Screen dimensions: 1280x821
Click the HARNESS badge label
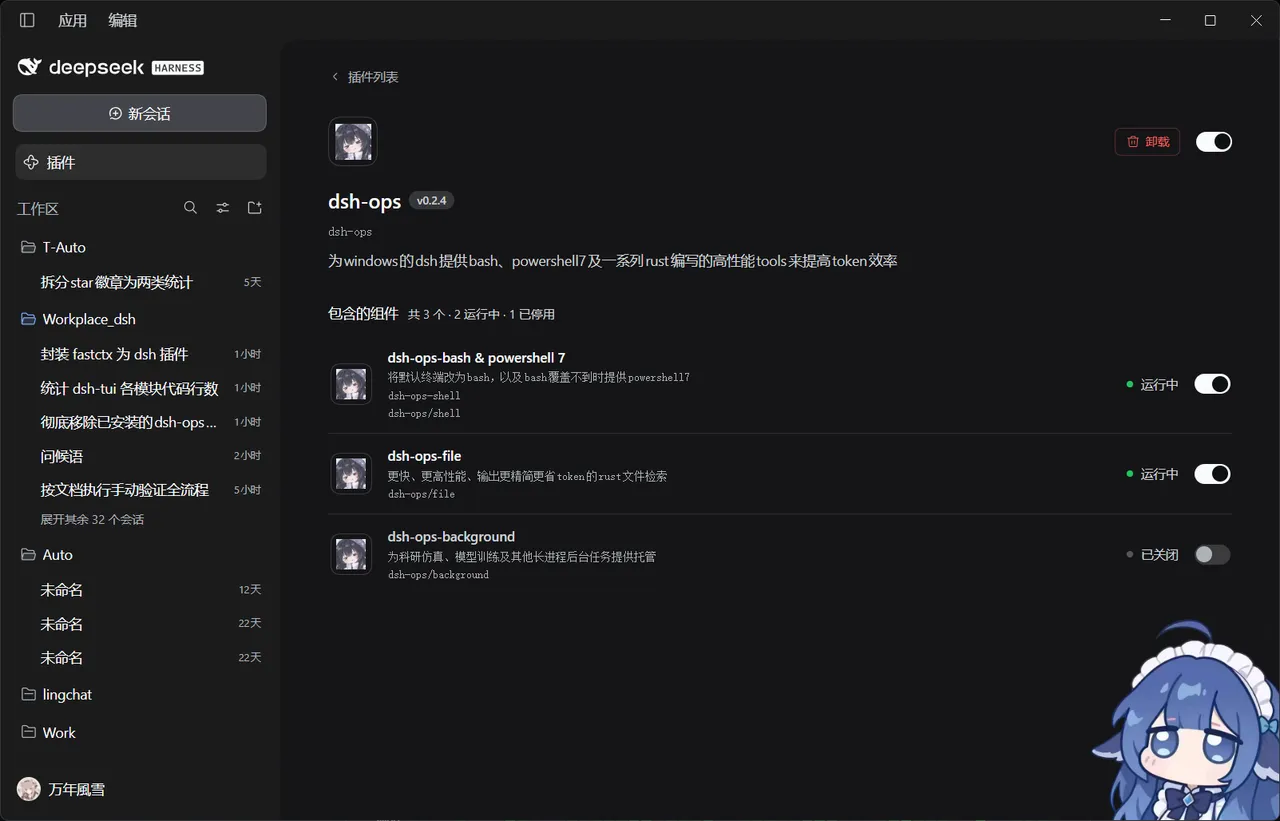(x=178, y=68)
